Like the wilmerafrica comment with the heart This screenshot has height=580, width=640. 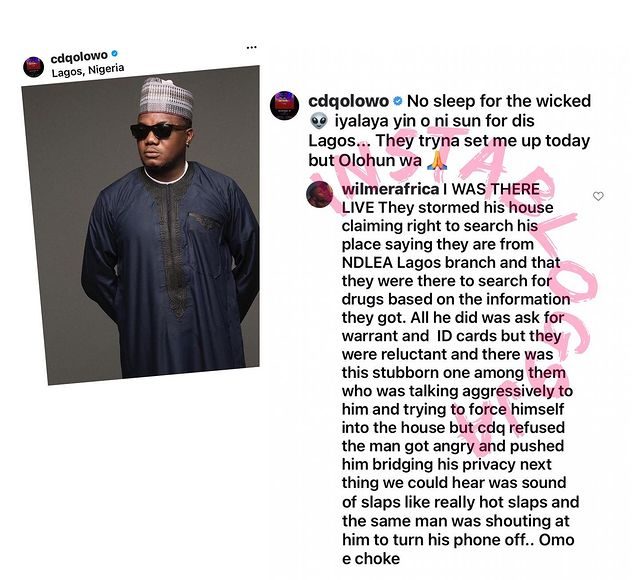click(598, 196)
